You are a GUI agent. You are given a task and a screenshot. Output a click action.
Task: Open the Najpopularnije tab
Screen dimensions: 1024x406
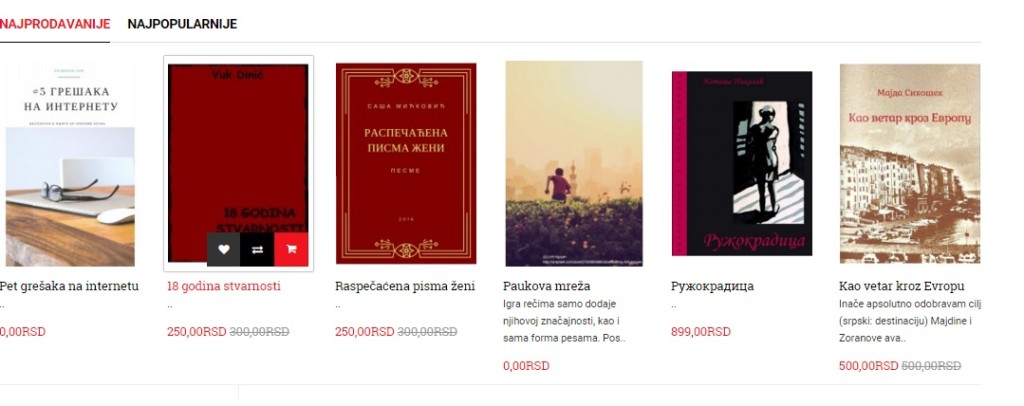182,24
